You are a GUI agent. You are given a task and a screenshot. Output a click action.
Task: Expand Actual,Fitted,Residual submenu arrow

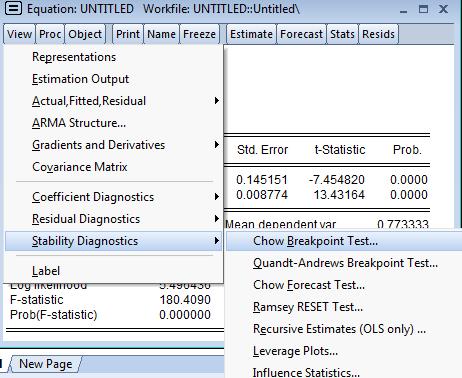(x=217, y=101)
